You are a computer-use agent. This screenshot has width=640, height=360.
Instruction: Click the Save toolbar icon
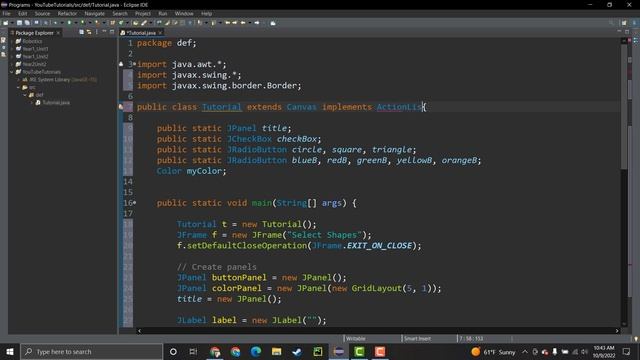click(x=19, y=23)
